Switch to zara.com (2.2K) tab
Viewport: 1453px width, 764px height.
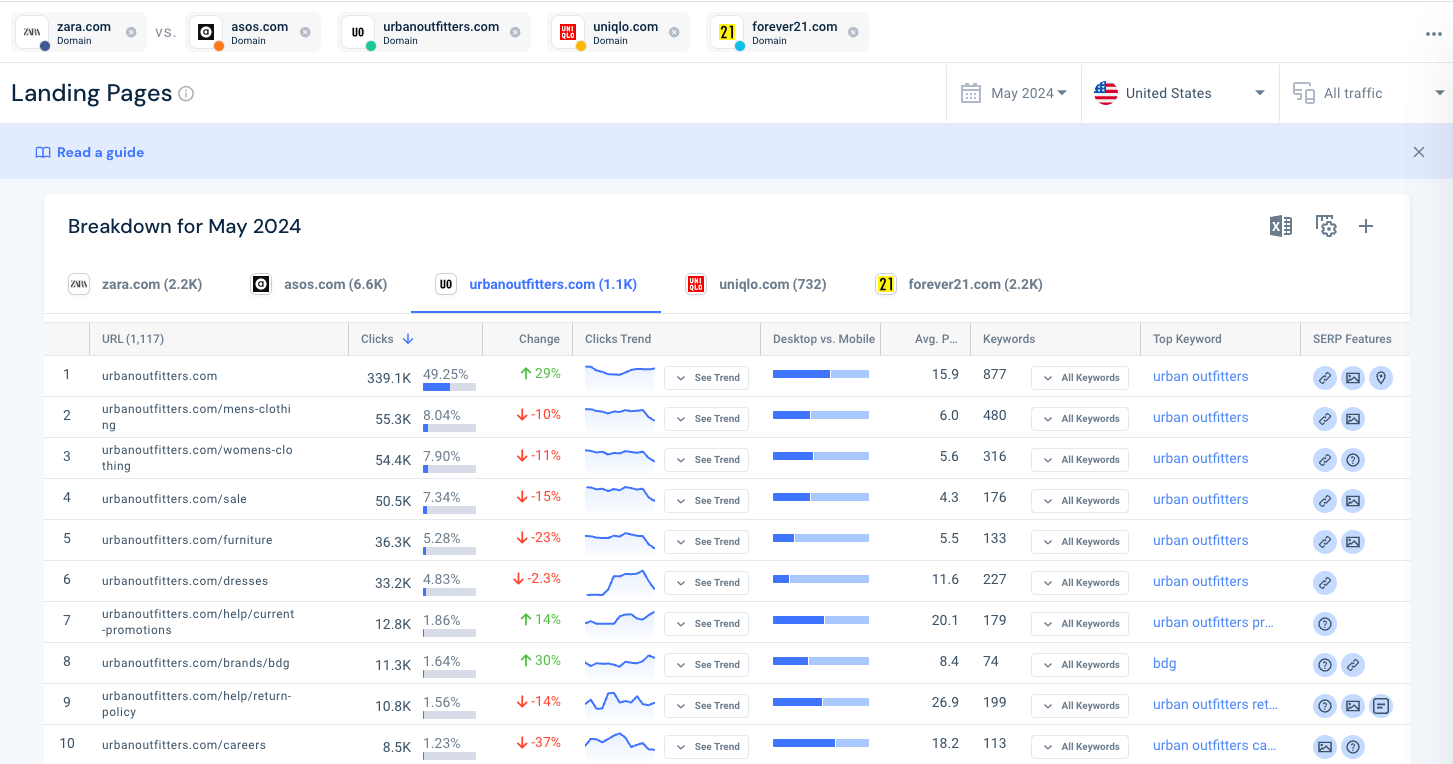[135, 284]
